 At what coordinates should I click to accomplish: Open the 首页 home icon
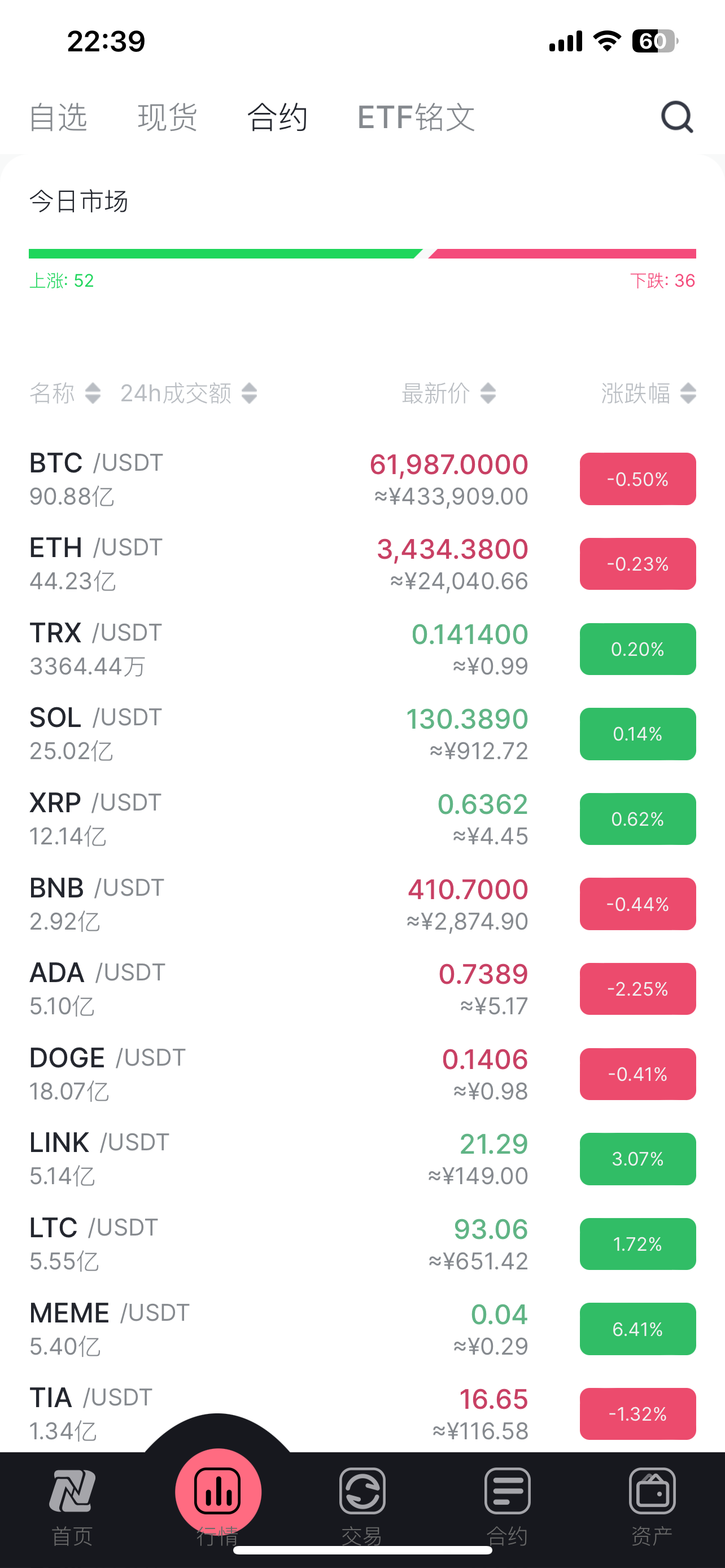tap(72, 1491)
